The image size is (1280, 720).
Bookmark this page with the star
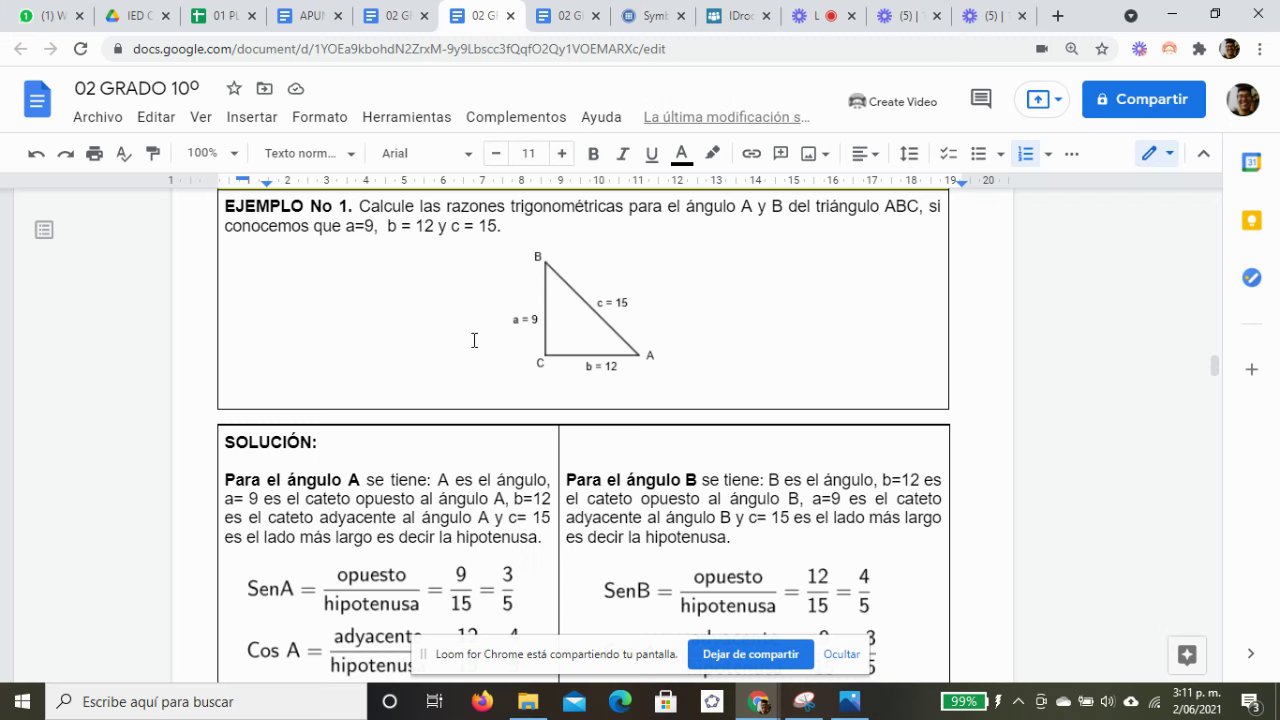point(1101,48)
